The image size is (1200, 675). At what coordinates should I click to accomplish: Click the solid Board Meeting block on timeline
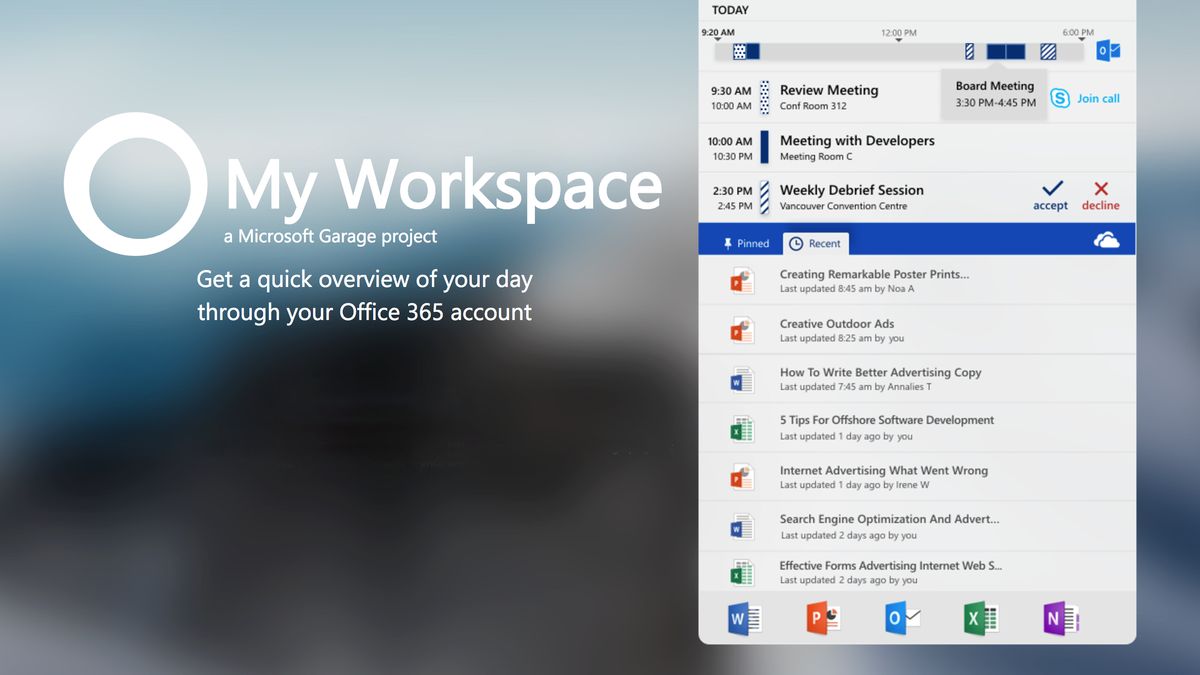[1006, 51]
